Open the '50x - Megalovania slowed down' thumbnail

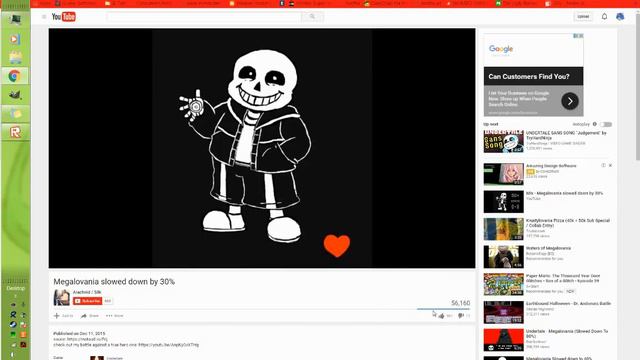504,202
